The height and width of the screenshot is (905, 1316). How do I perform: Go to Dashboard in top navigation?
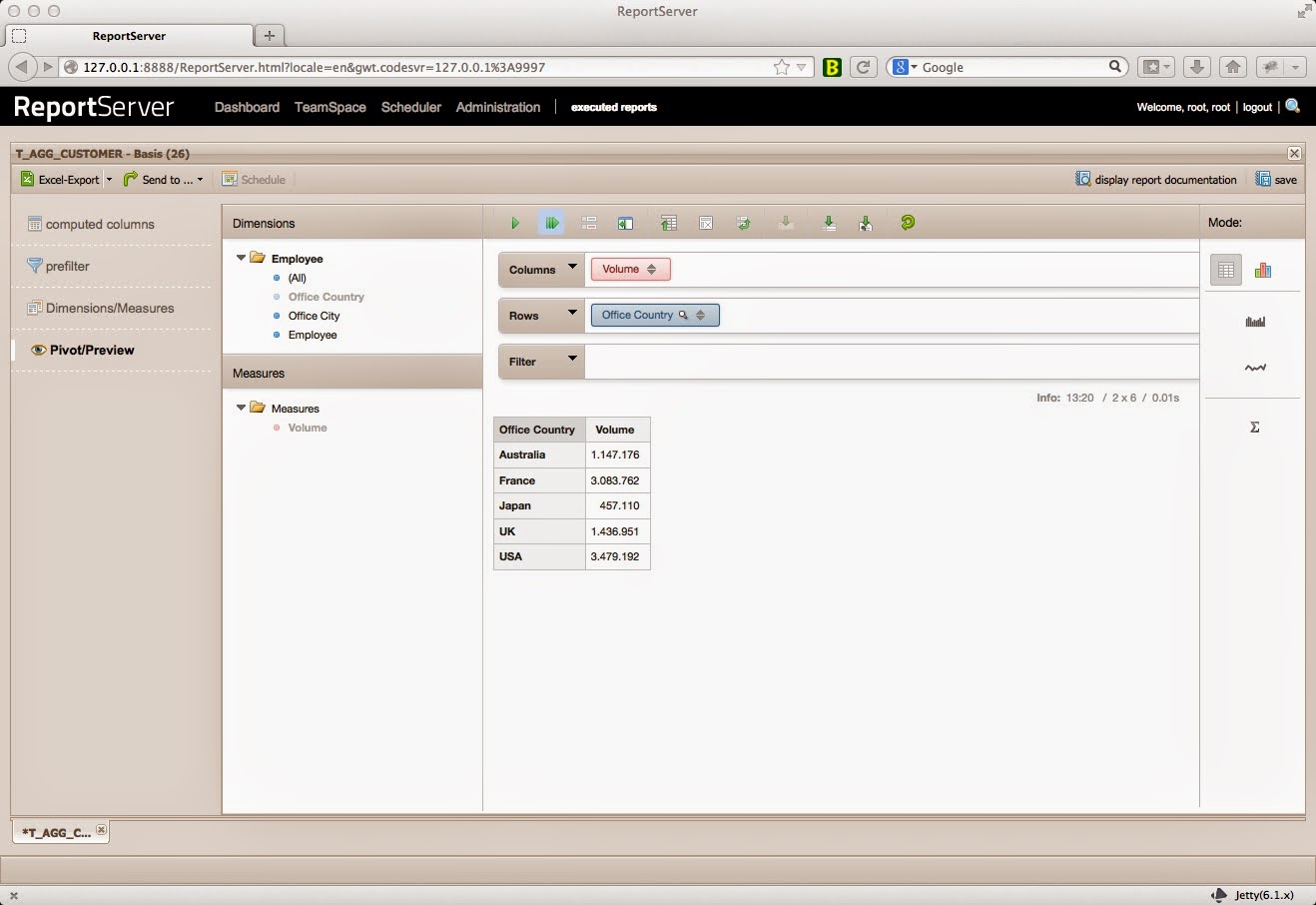(x=247, y=107)
